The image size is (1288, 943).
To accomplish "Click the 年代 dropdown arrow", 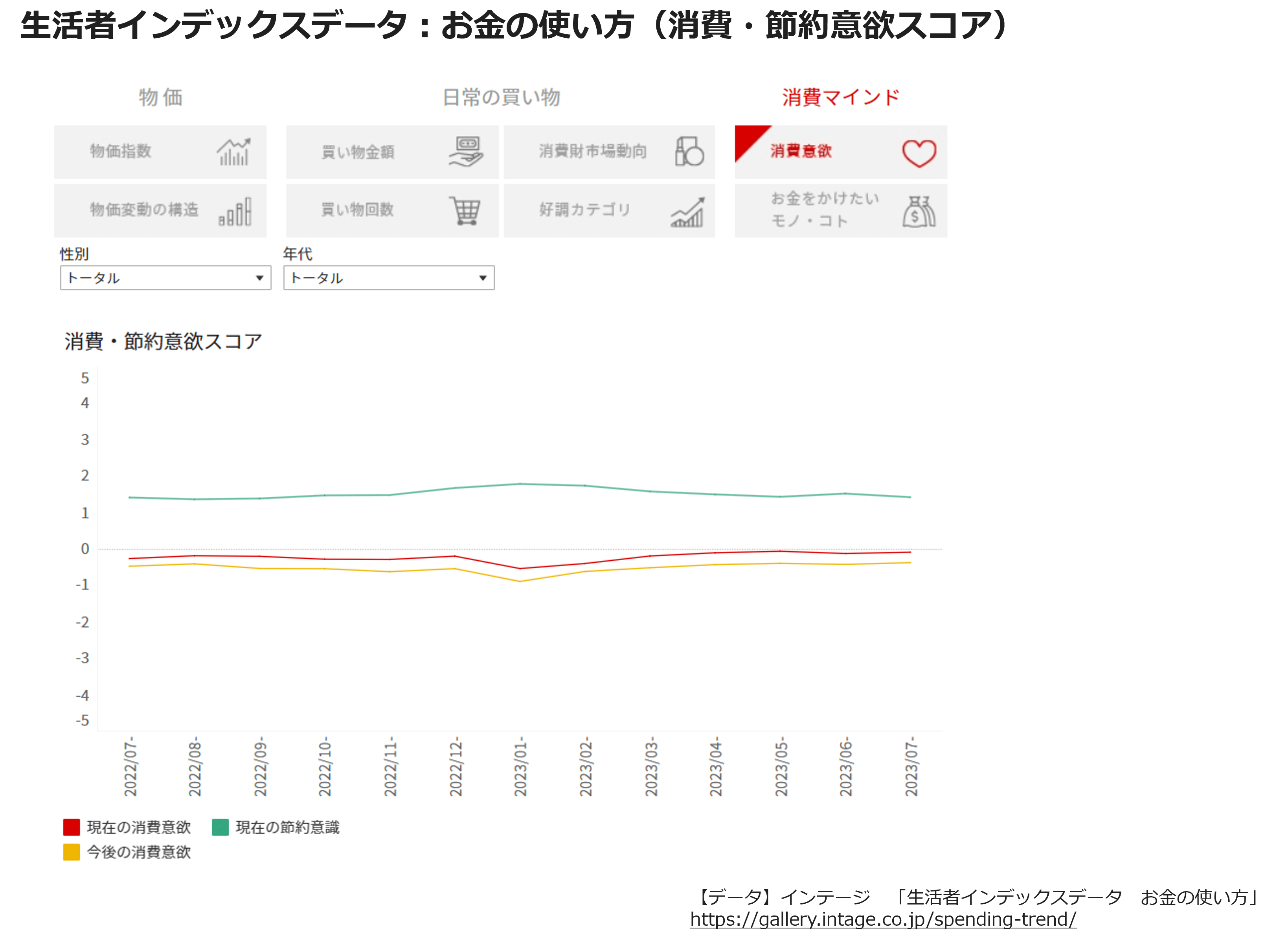I will tap(482, 278).
